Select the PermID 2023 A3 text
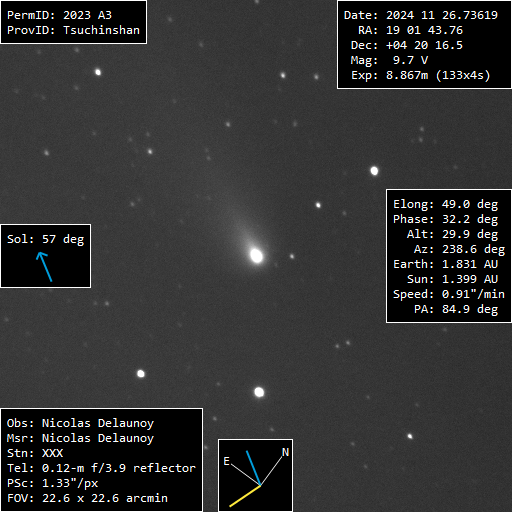512x512 pixels. (x=59, y=15)
